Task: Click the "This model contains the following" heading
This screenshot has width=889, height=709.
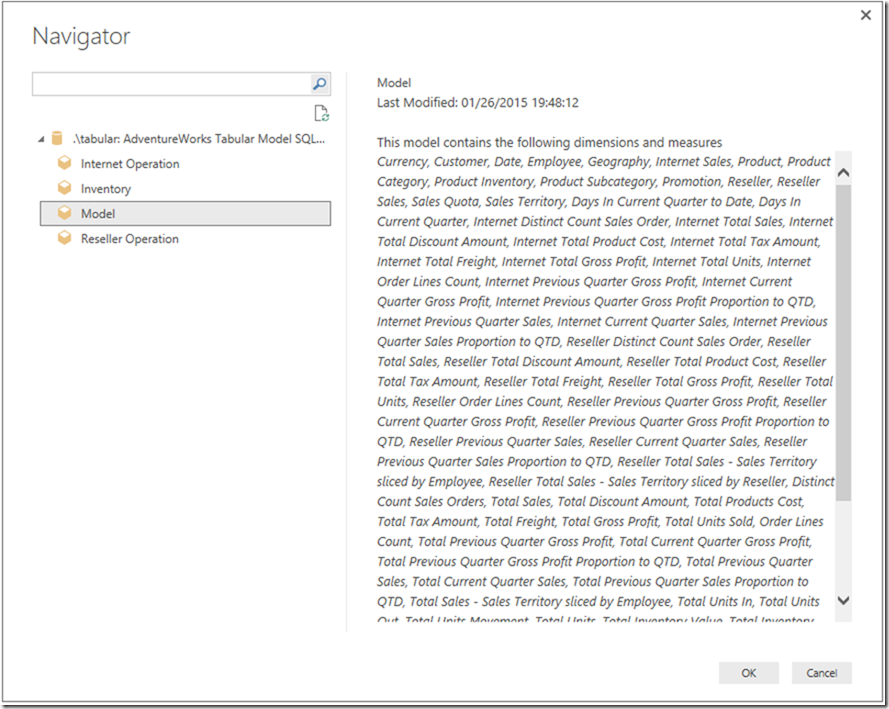Action: tap(549, 142)
